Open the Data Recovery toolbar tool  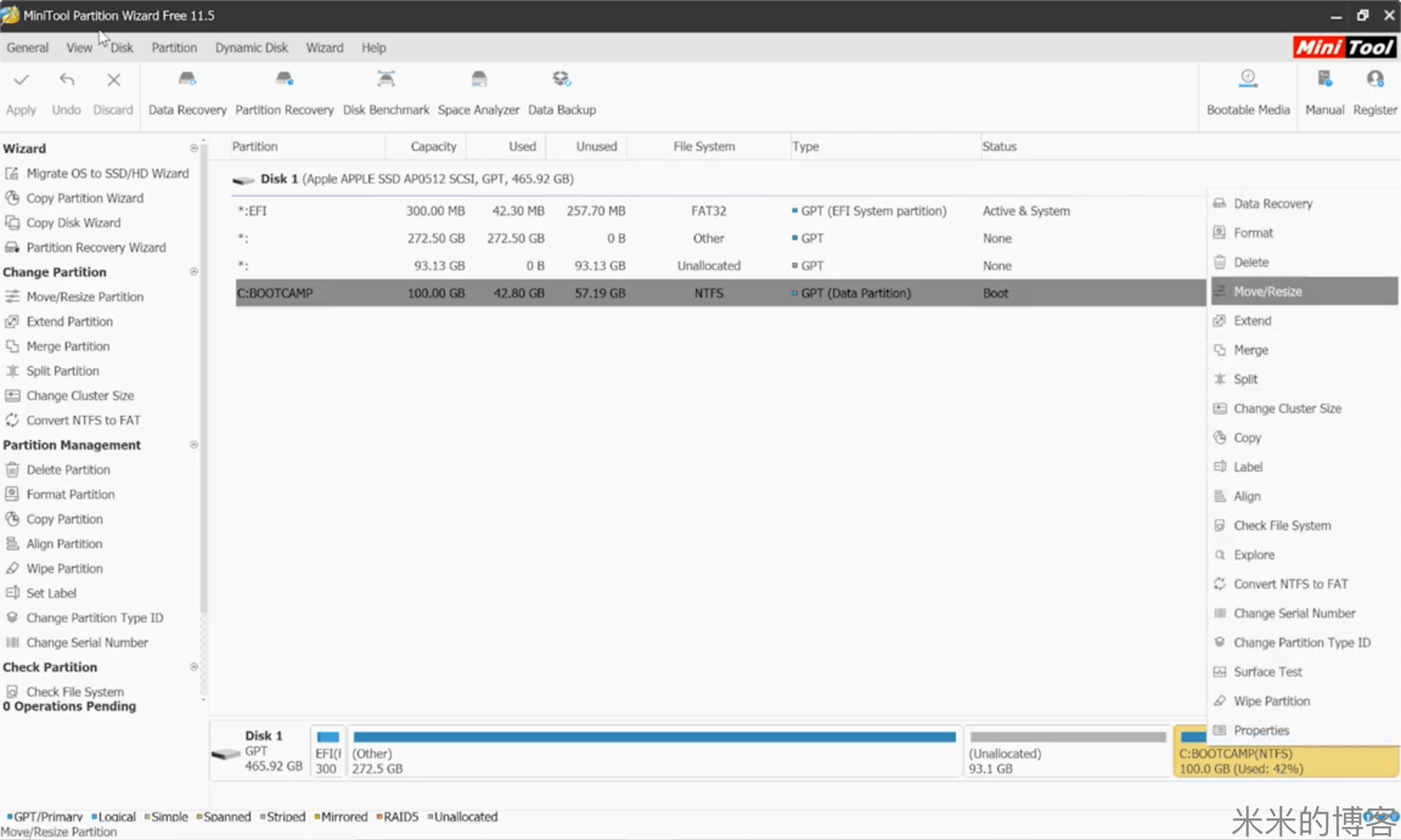pos(187,92)
